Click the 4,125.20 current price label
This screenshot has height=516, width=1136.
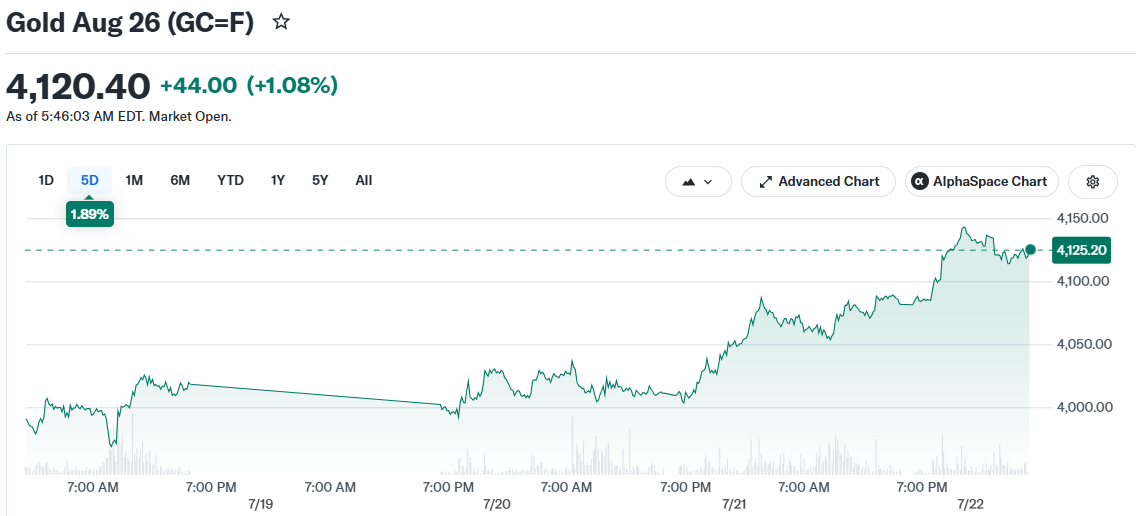pos(1081,250)
